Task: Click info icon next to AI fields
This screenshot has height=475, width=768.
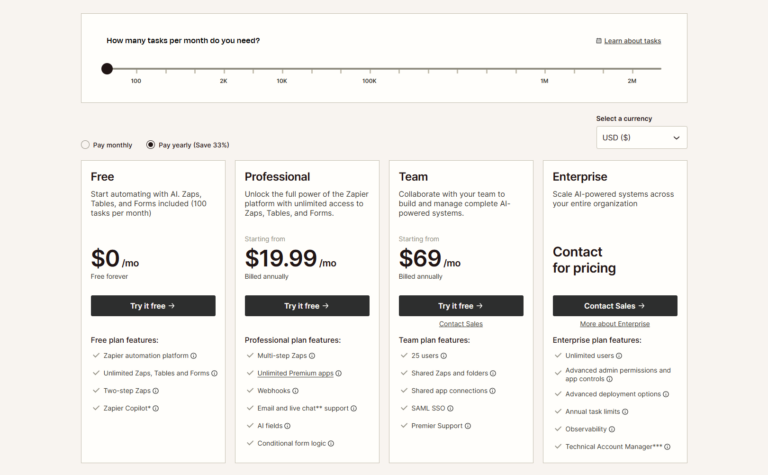Action: [288, 426]
